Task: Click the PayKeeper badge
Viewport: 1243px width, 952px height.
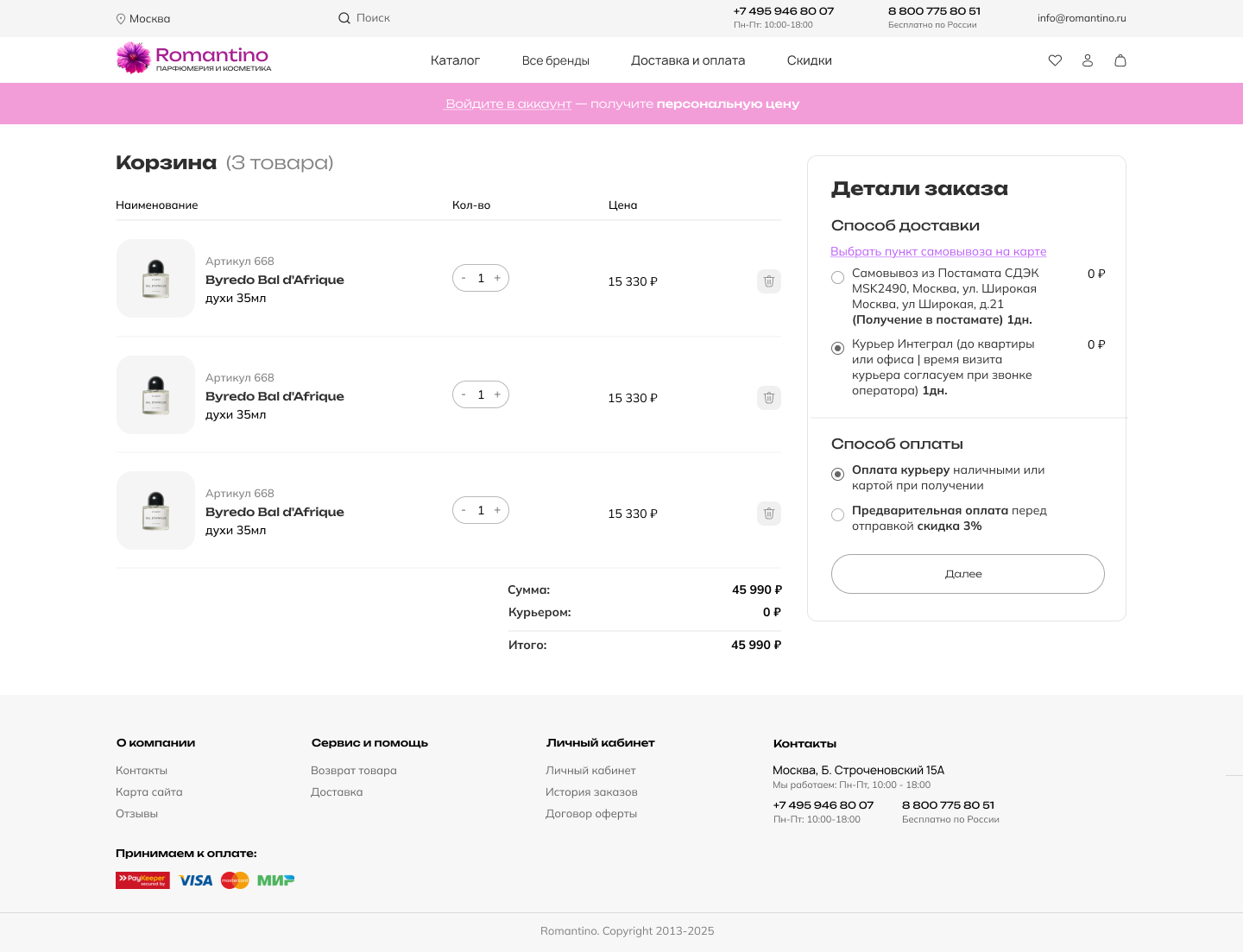Action: [142, 879]
